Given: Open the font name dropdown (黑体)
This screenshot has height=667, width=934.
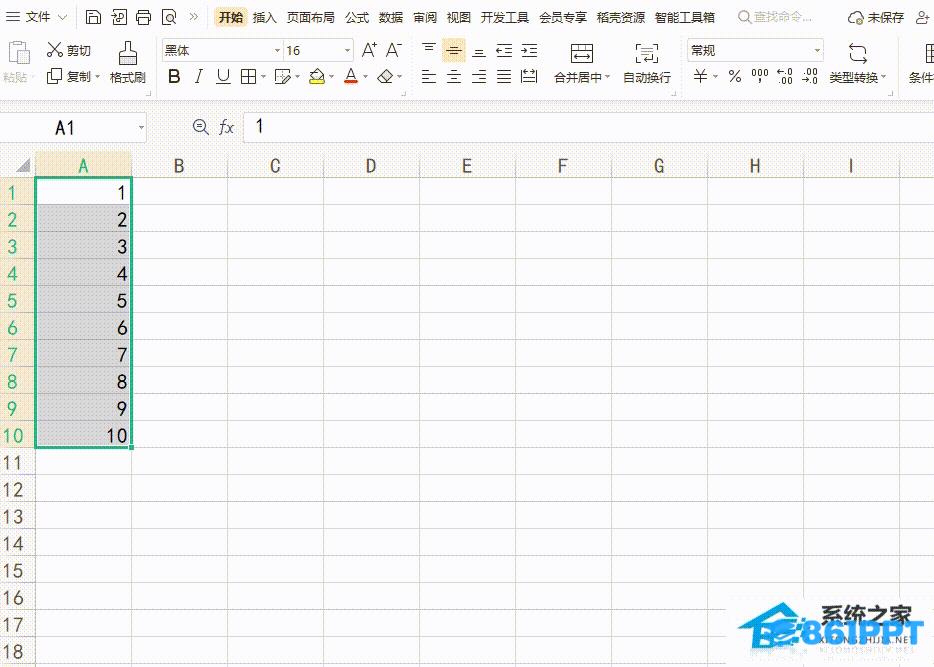Looking at the screenshot, I should click(x=277, y=51).
